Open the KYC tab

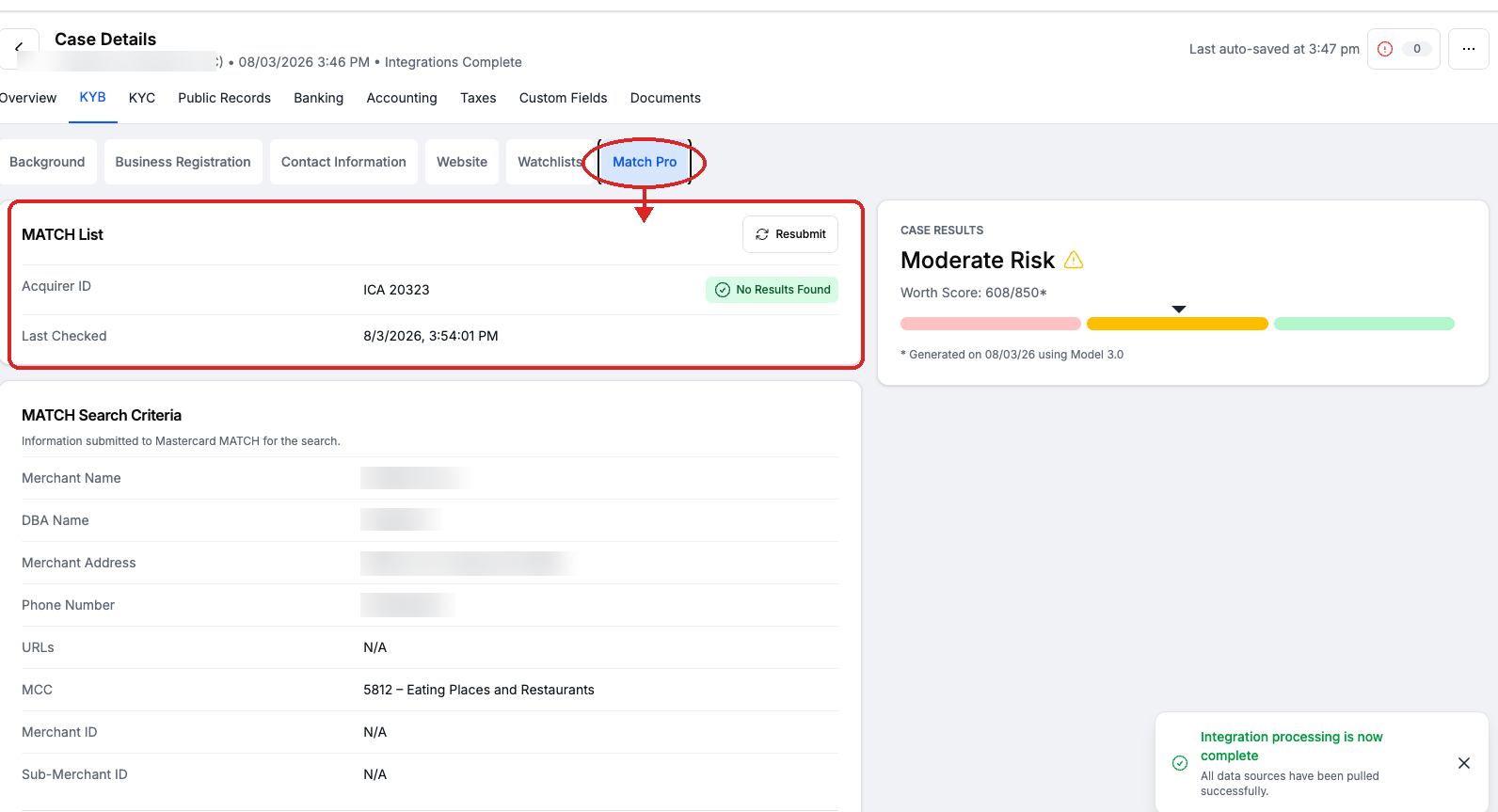point(142,98)
